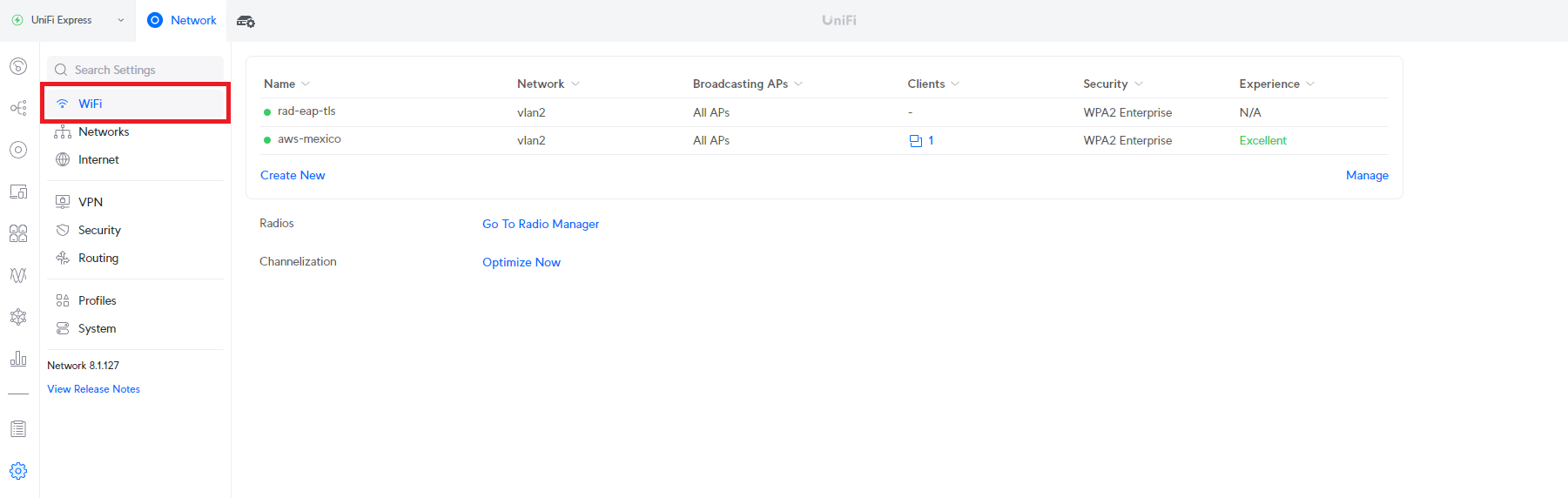Expand the UniFi Express console dropdown
The image size is (1568, 498).
pos(120,20)
